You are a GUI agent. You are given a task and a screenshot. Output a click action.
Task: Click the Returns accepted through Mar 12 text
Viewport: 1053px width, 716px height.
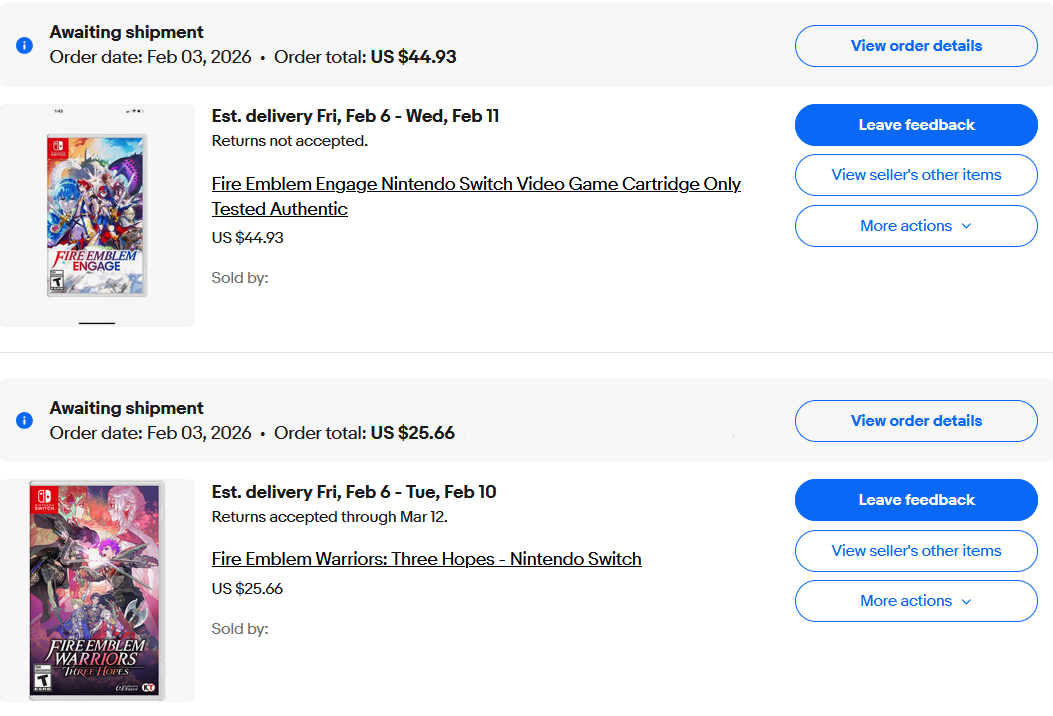click(330, 517)
